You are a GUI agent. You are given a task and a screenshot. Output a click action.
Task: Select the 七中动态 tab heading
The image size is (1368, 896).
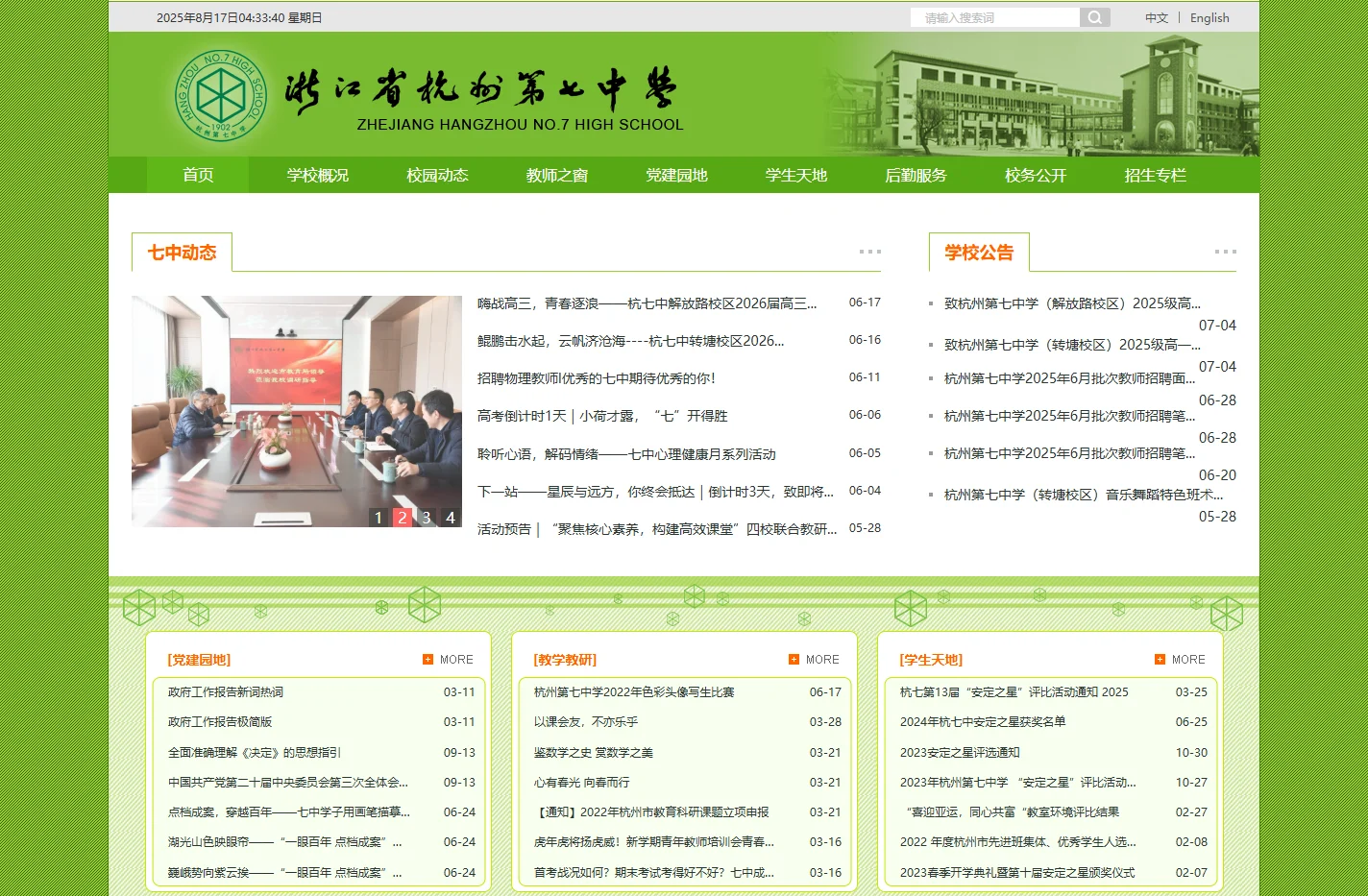(x=182, y=253)
